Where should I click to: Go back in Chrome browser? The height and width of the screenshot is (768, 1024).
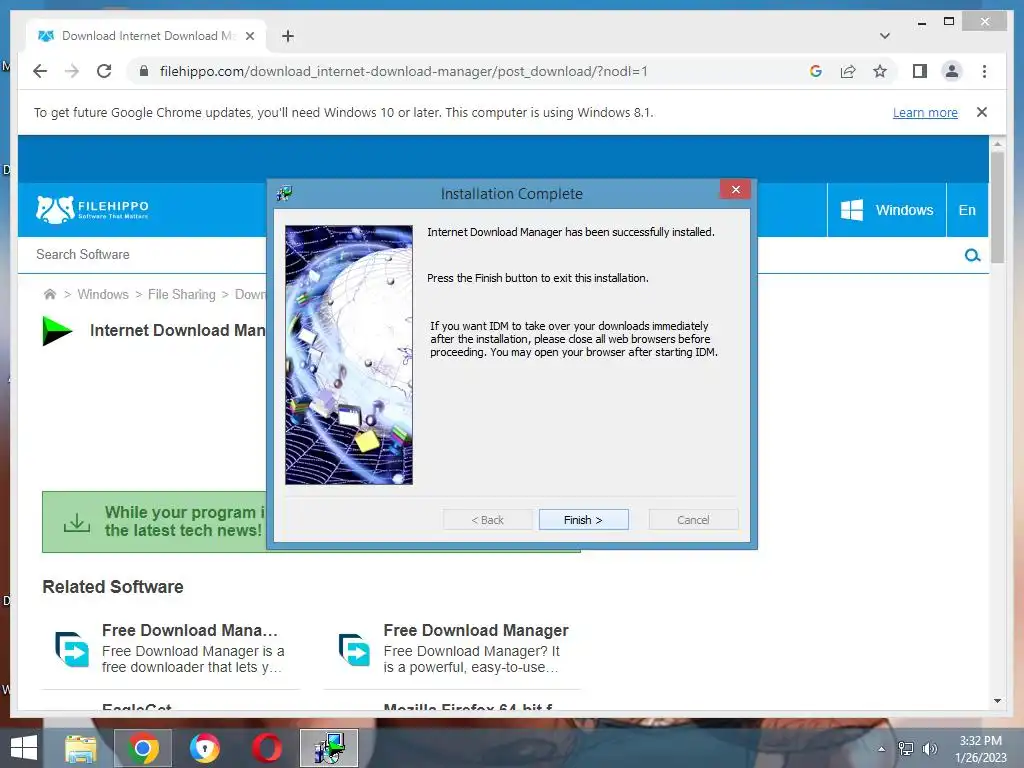tap(40, 71)
